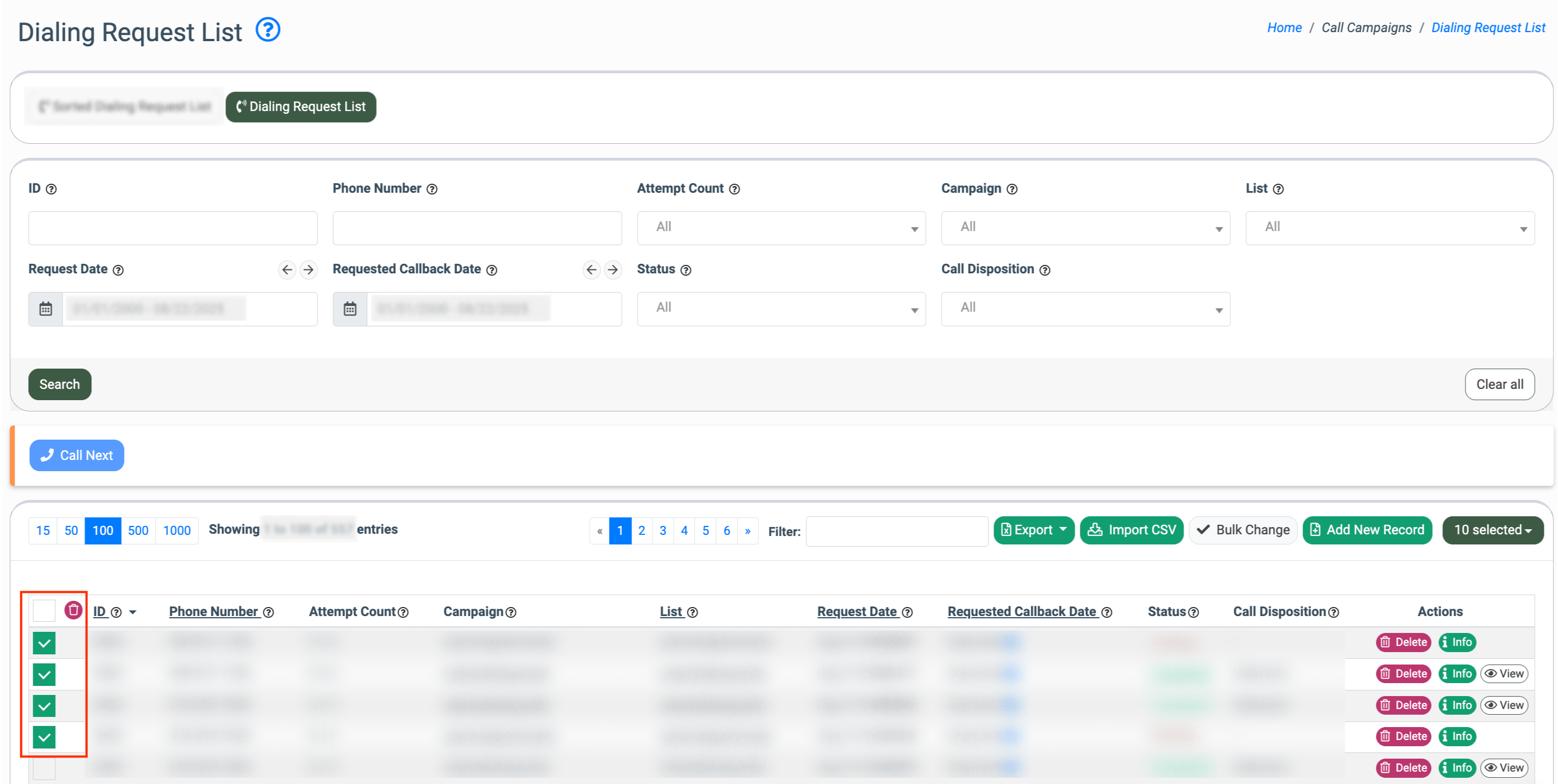The image size is (1558, 784).
Task: Click the Call Disposition filter help icon
Action: pos(1044,270)
